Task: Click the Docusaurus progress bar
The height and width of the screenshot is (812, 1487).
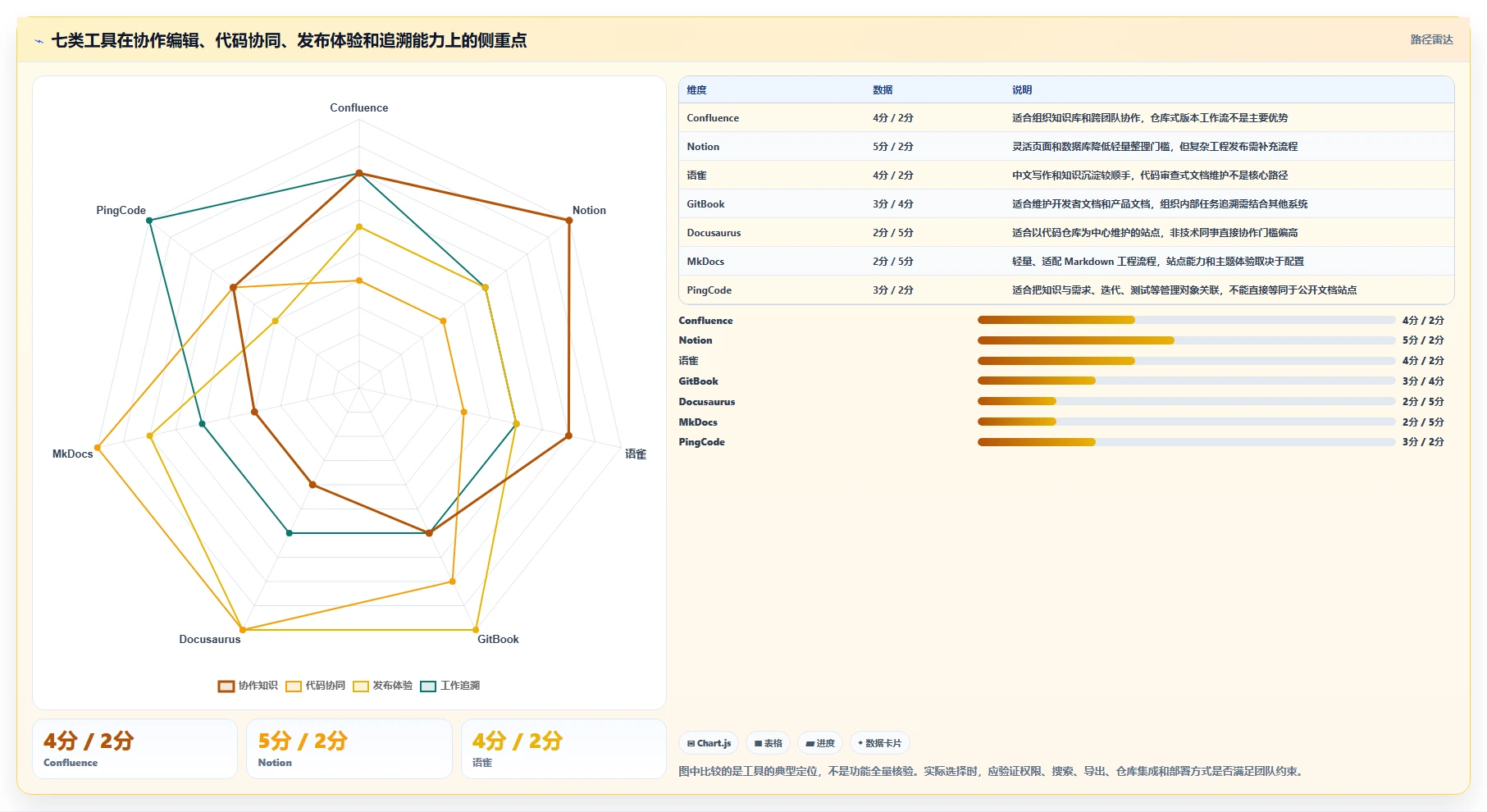Action: (x=1186, y=401)
